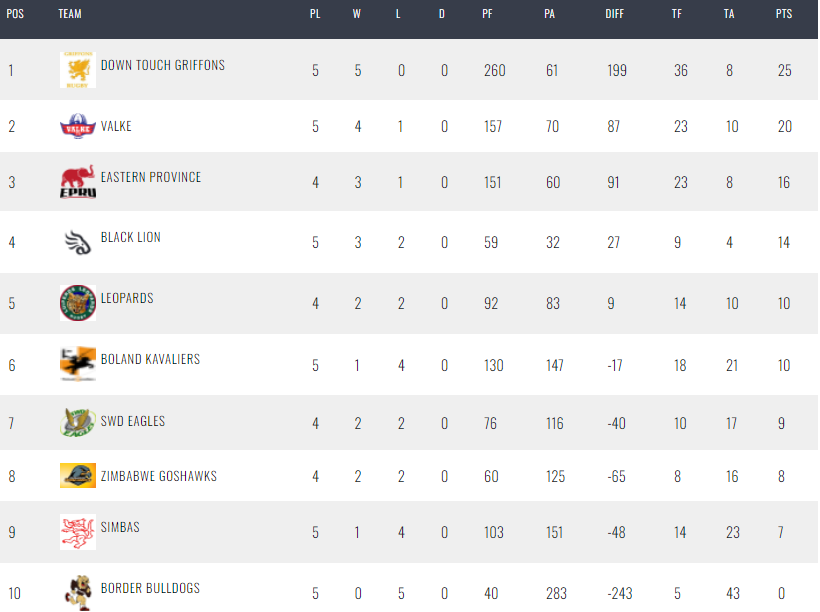
Task: Select the EASTERN PROVINCE team name
Action: pyautogui.click(x=151, y=177)
